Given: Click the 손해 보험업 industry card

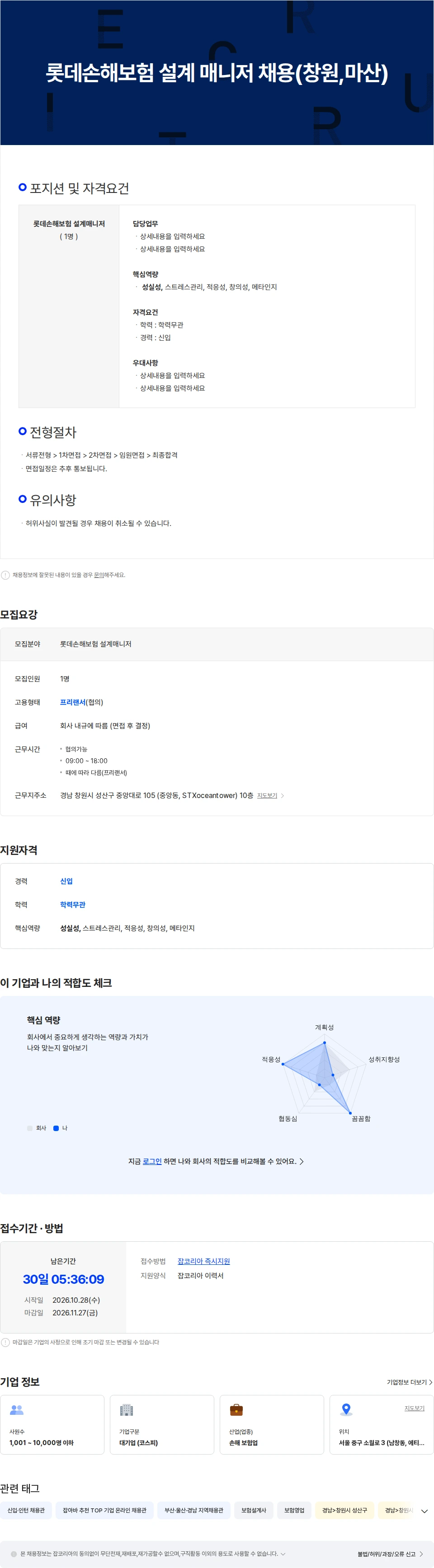Looking at the screenshot, I should [272, 1424].
